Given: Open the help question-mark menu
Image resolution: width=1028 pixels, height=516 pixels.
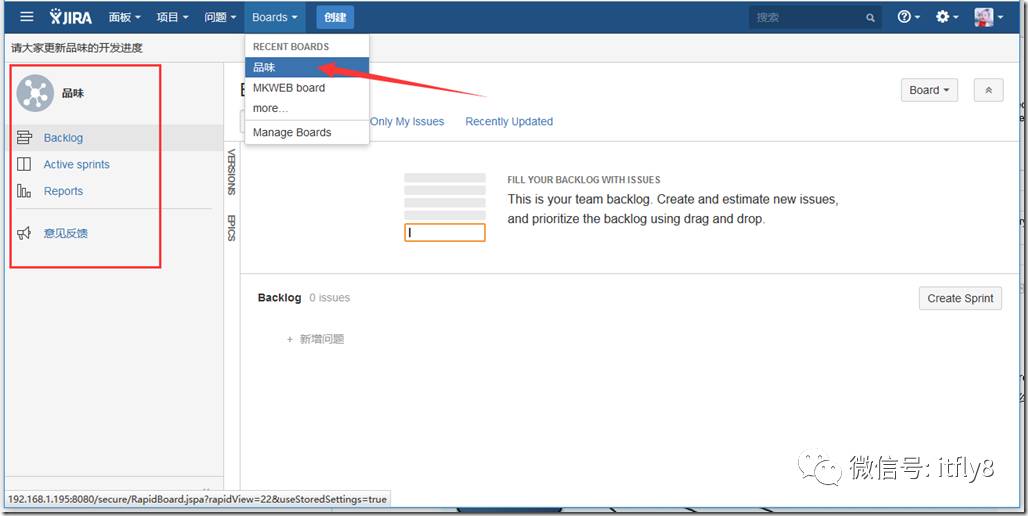Looking at the screenshot, I should [909, 18].
